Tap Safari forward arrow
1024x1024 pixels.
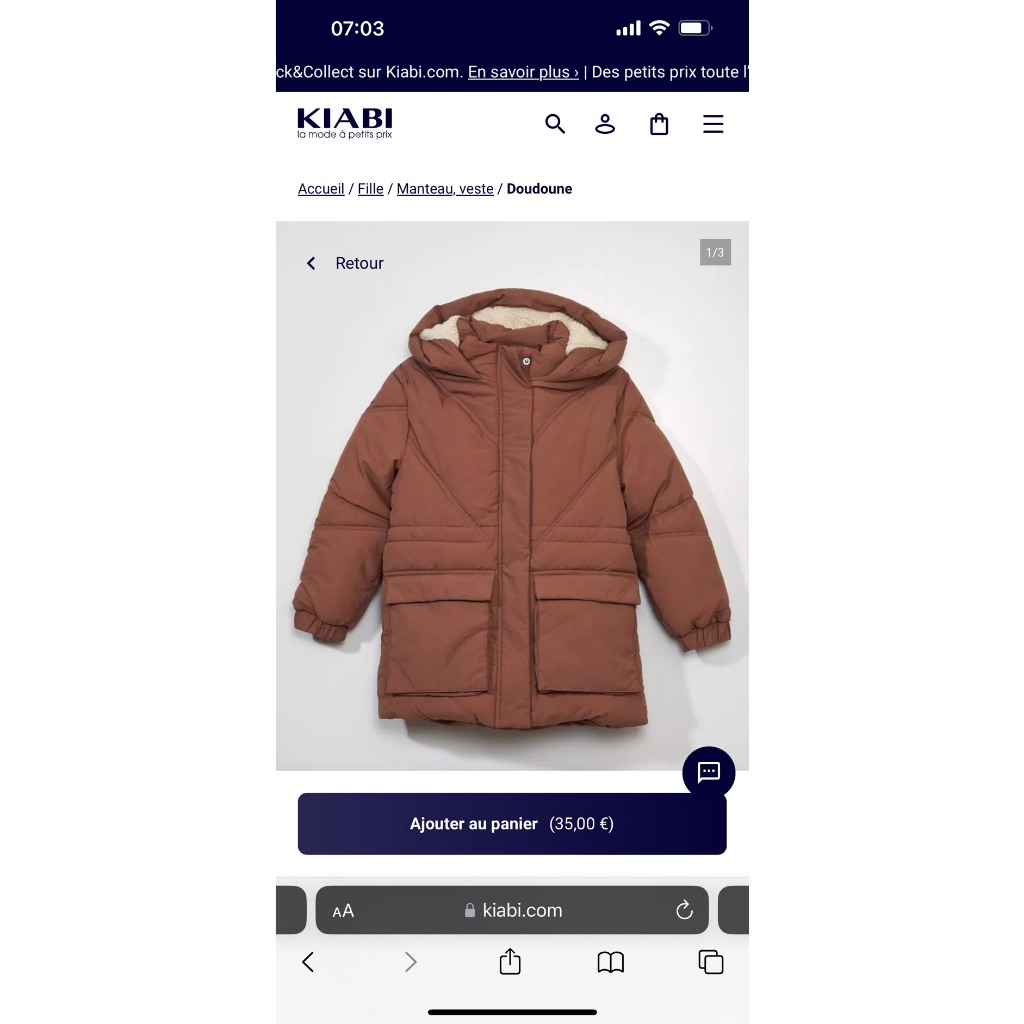pos(410,962)
